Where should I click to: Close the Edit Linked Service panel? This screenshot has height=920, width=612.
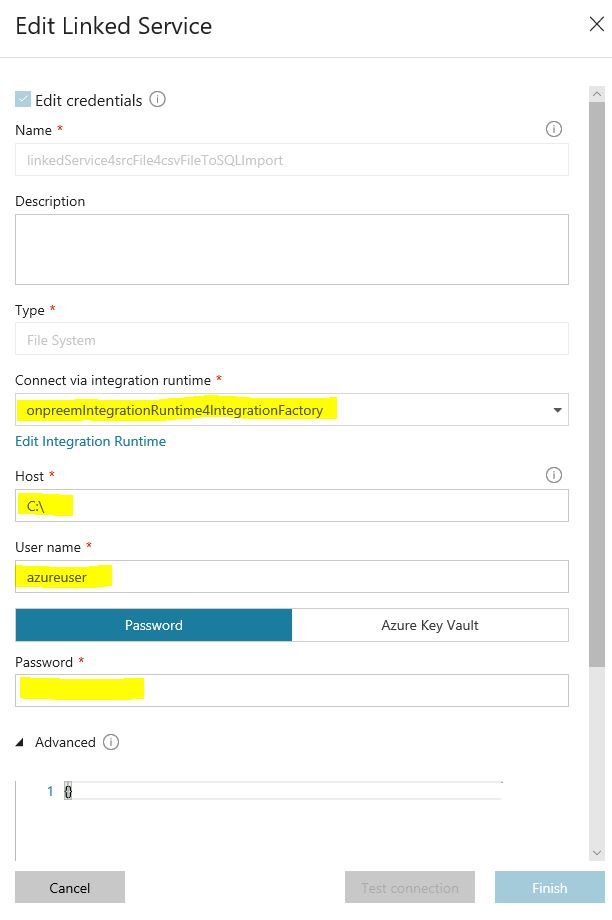click(596, 24)
